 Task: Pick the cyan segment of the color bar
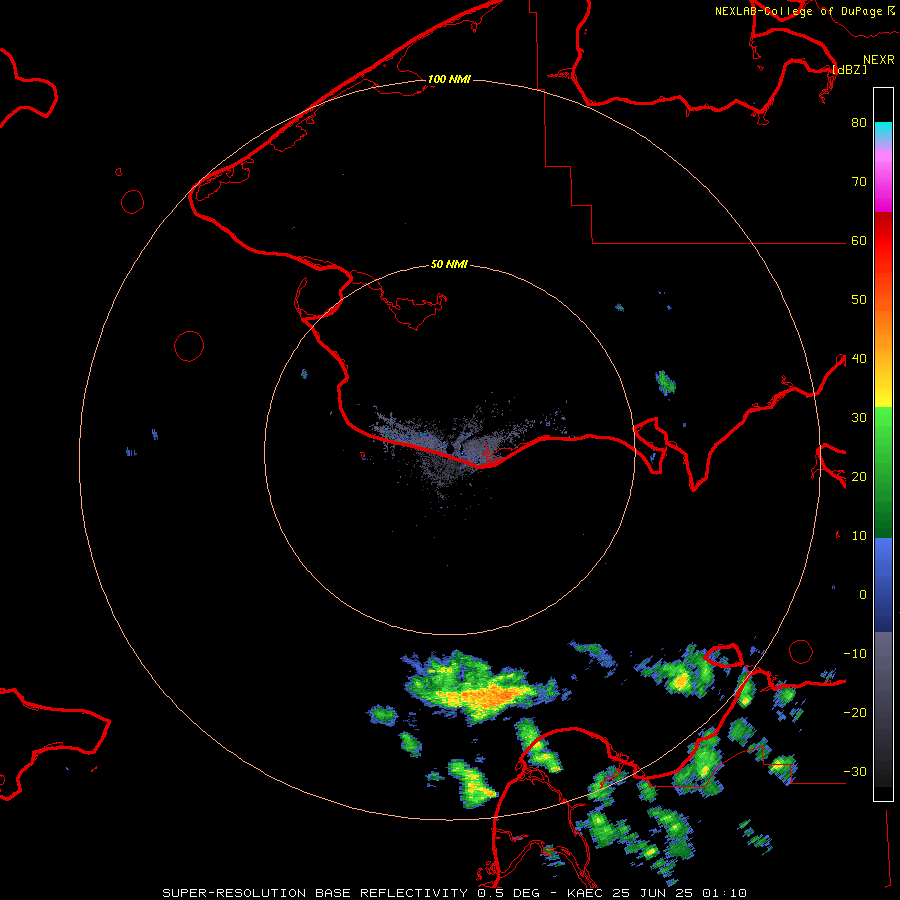coord(883,131)
